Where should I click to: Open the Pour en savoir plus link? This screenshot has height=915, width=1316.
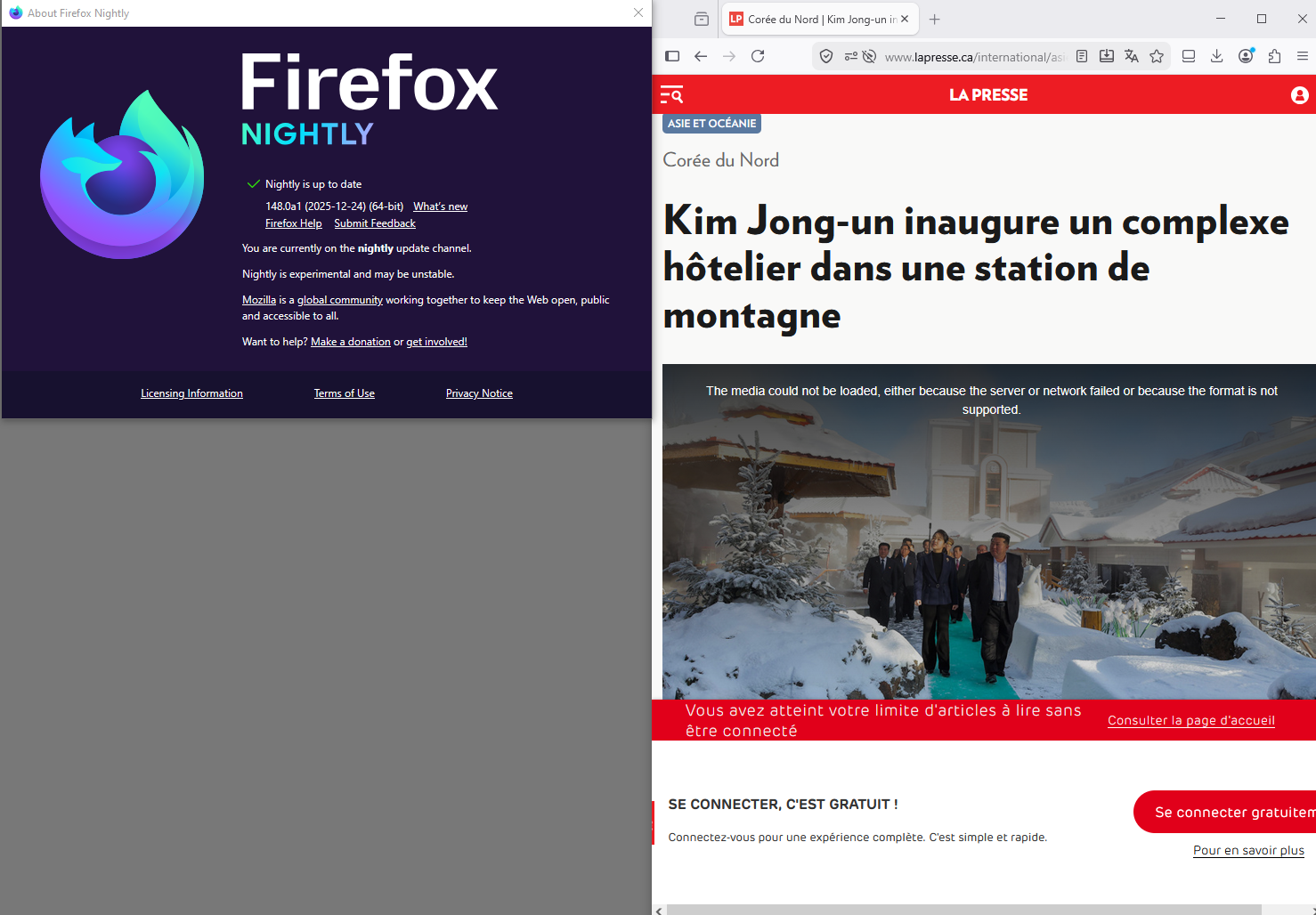1248,850
